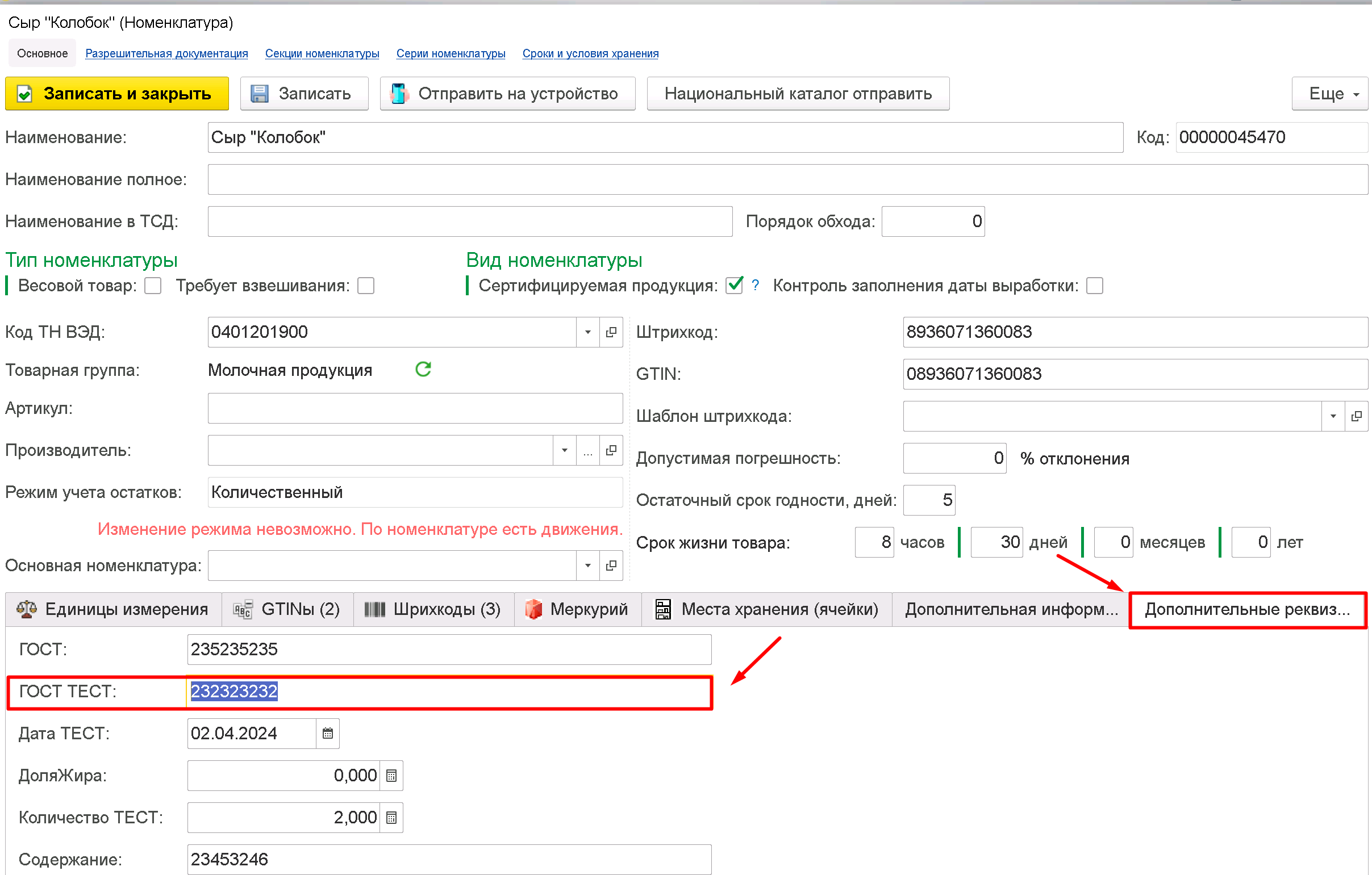Click the 'Дата ТЕСТ' date field
This screenshot has height=875, width=1372.
tap(252, 733)
